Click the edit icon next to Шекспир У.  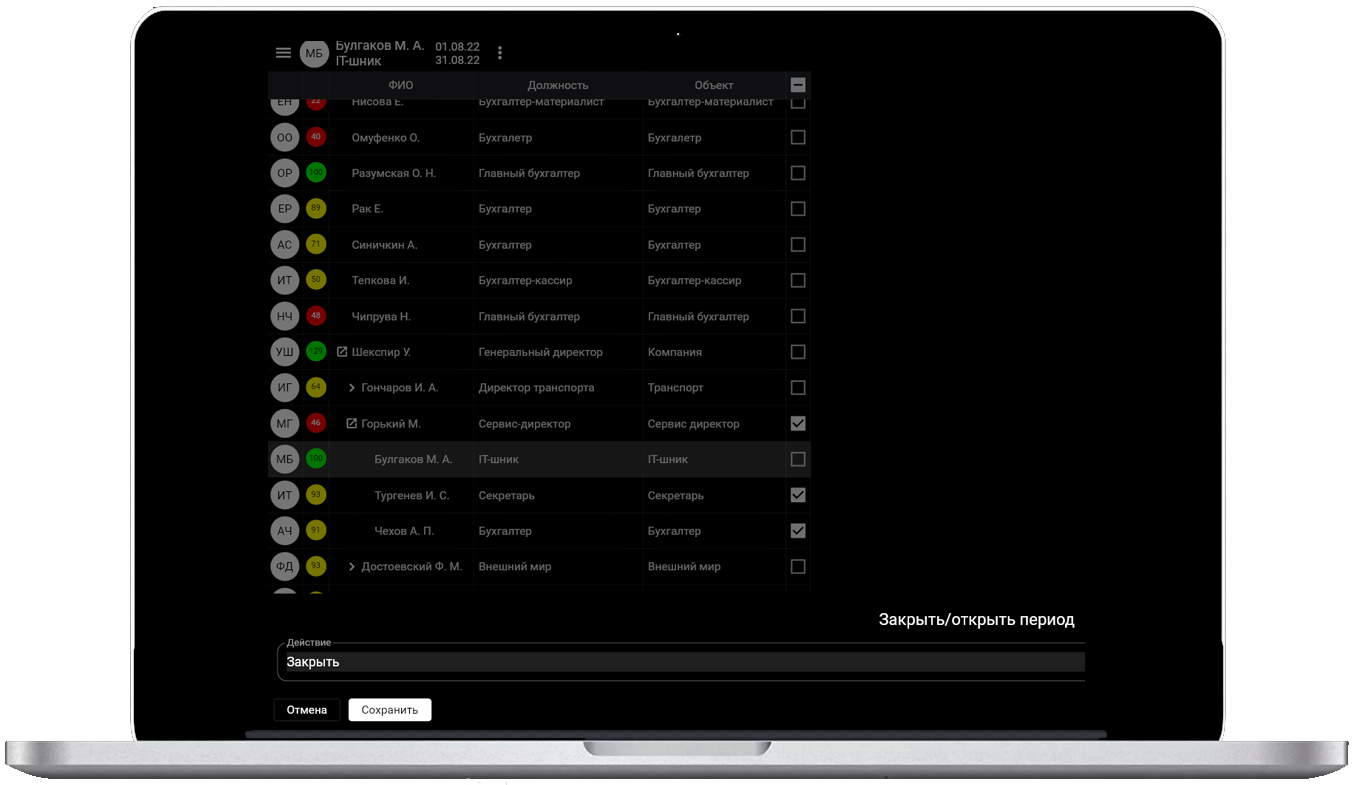click(342, 352)
